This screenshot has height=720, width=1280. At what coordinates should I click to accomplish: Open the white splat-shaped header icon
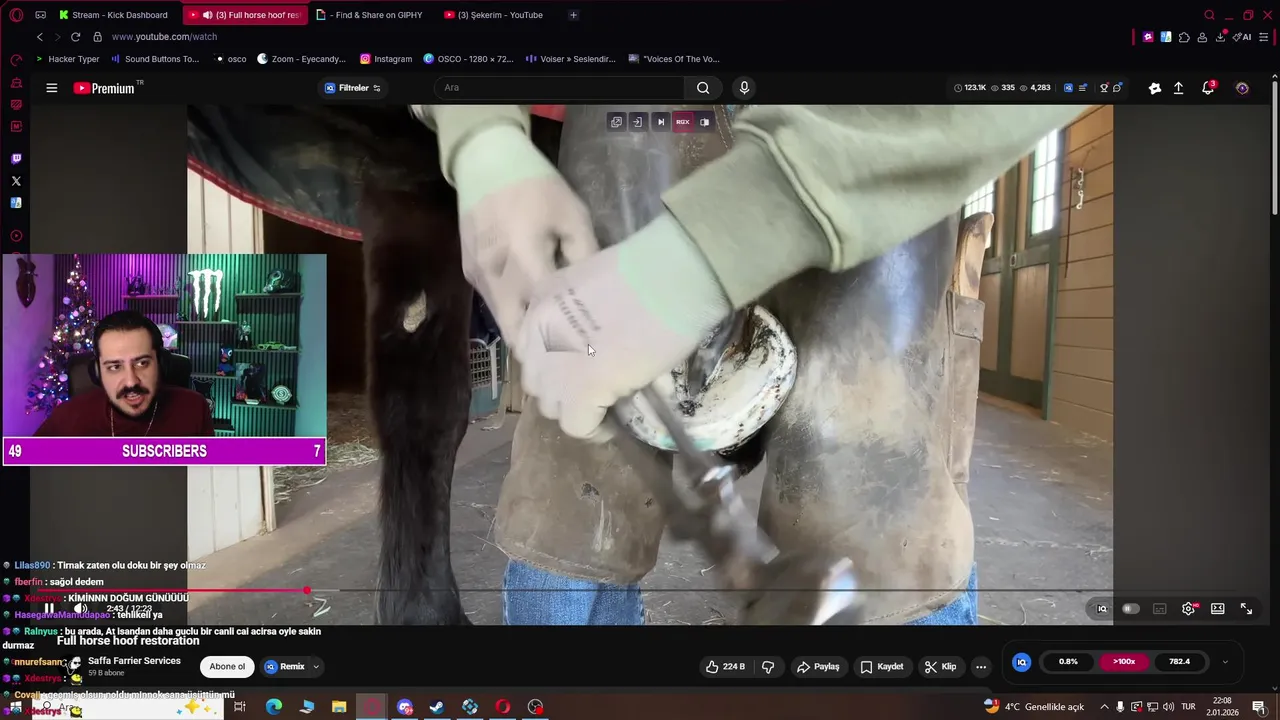tap(1155, 88)
